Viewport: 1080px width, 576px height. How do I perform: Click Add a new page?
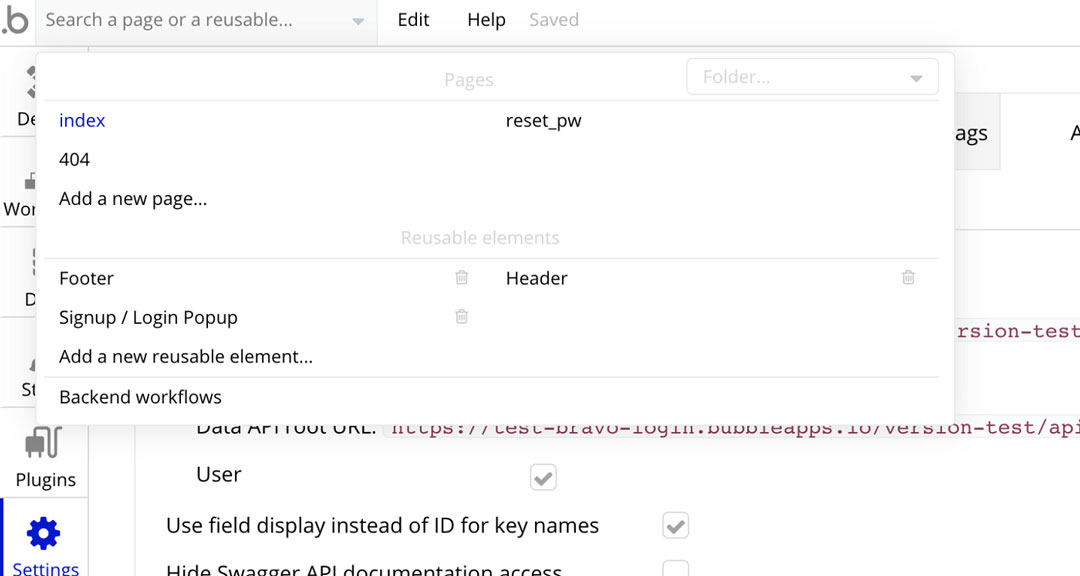tap(133, 199)
